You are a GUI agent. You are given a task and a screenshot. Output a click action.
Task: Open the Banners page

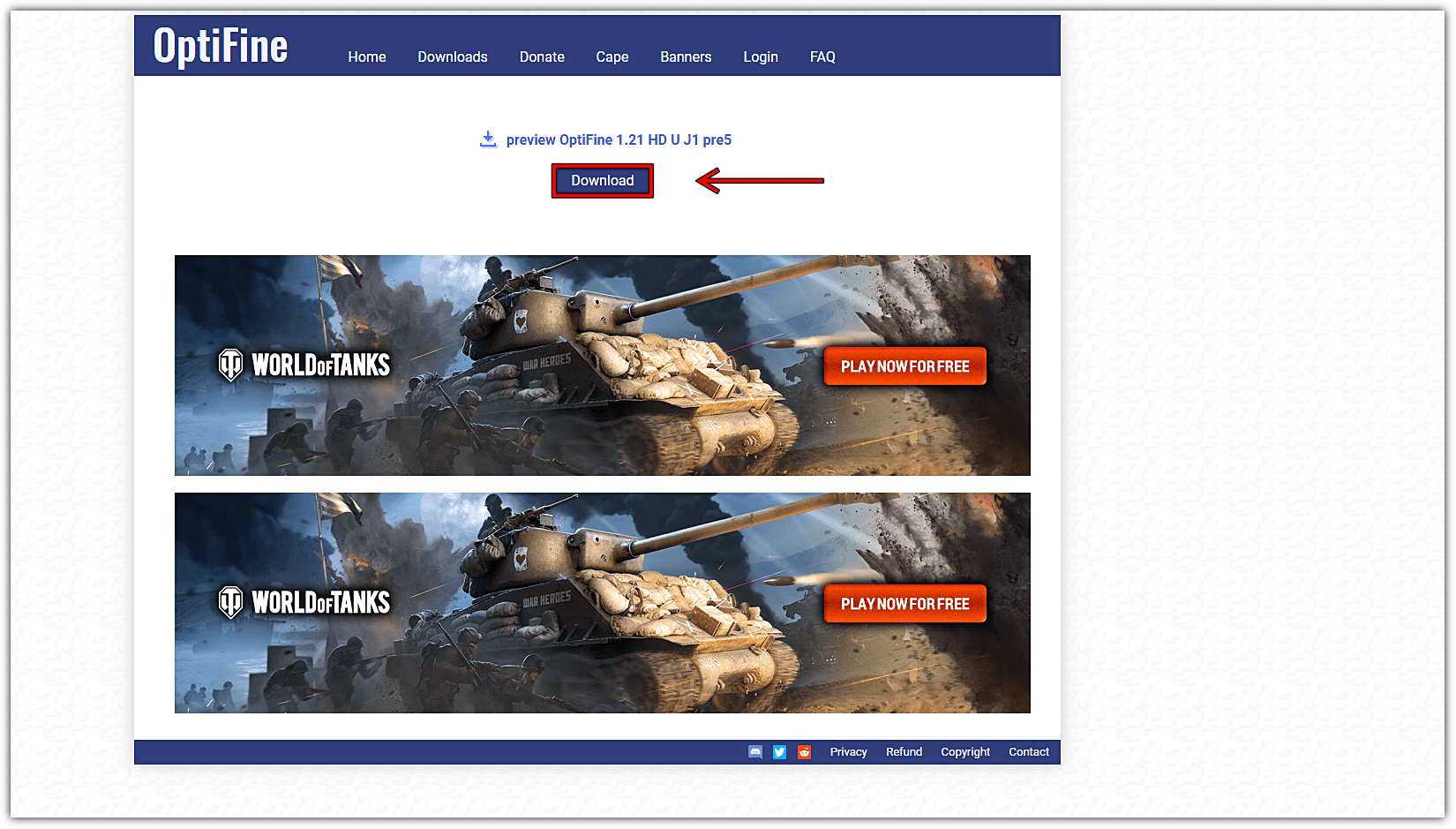[686, 57]
